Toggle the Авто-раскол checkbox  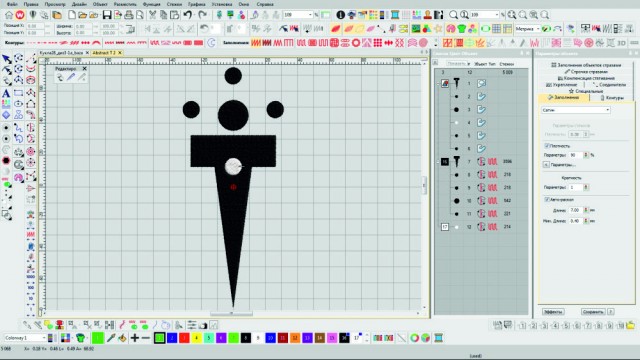pyautogui.click(x=547, y=200)
